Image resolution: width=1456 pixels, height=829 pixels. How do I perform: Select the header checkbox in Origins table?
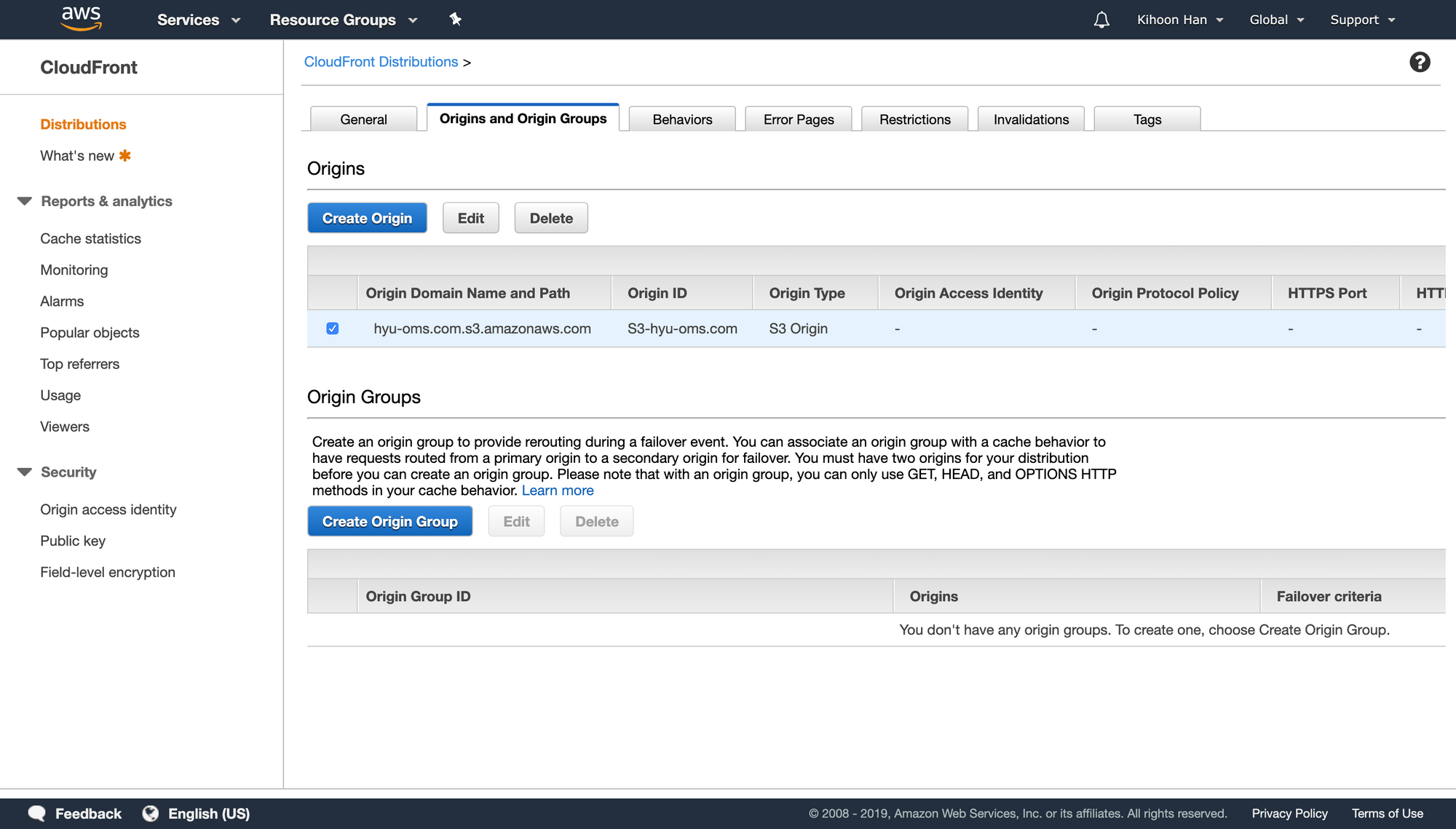[x=332, y=293]
